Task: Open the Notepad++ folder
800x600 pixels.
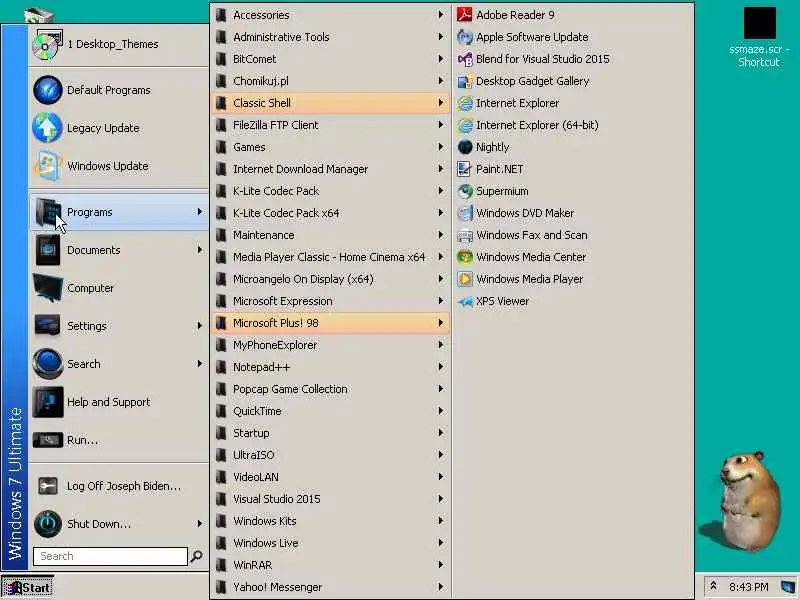Action: pos(330,367)
